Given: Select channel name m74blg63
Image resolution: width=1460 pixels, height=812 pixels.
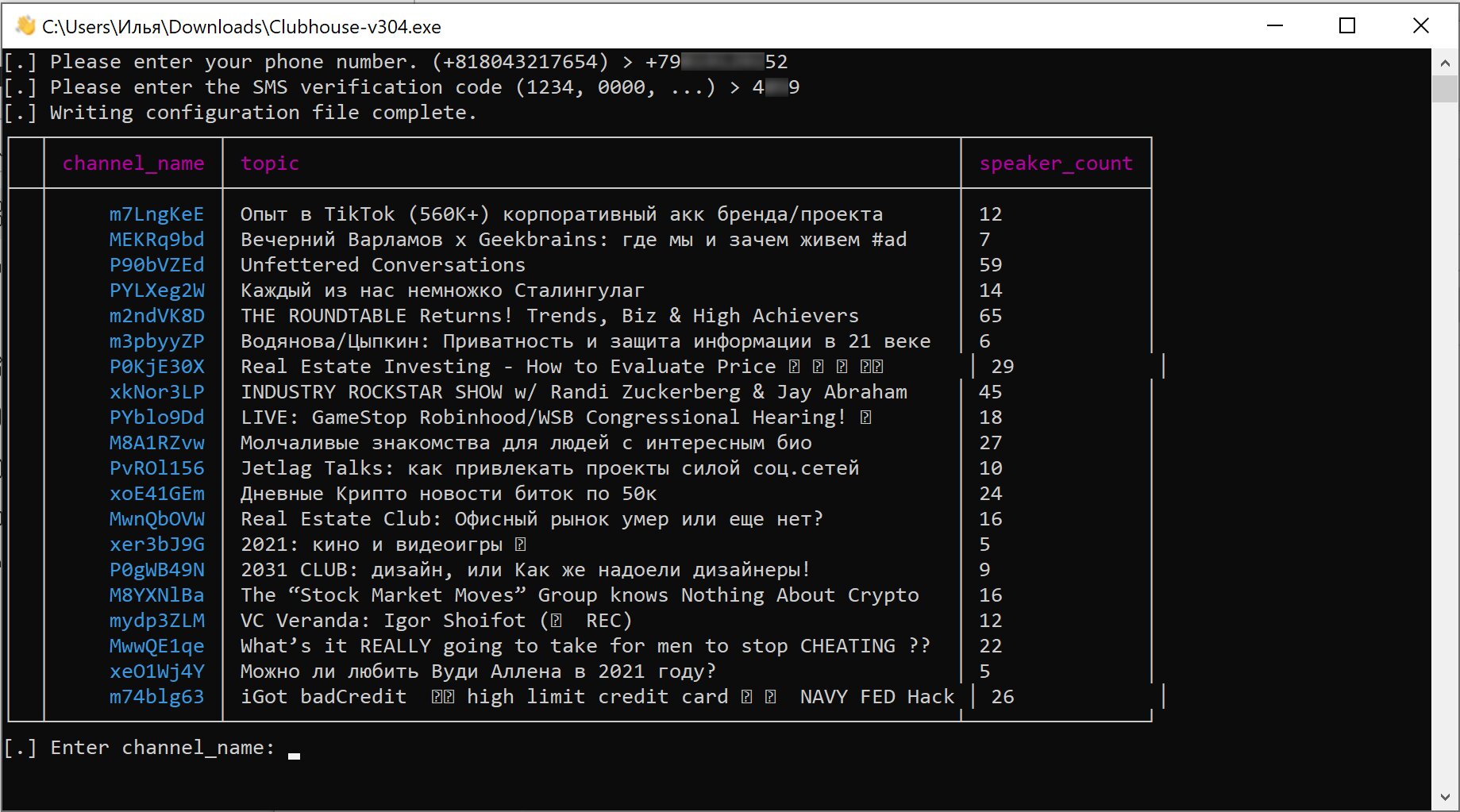Looking at the screenshot, I should tap(157, 697).
